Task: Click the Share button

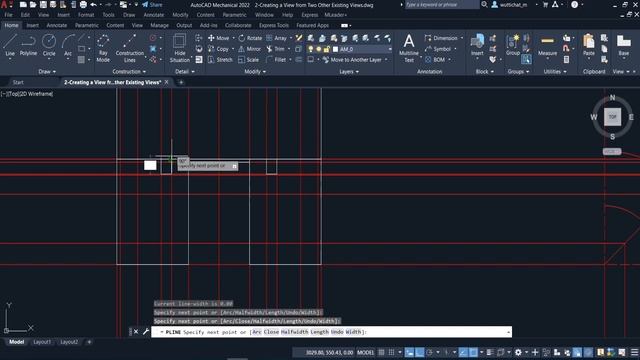Action: point(152,4)
